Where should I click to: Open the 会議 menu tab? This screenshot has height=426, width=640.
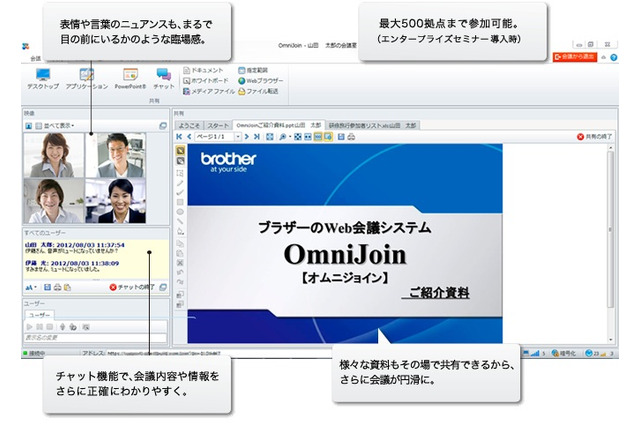coord(36,59)
